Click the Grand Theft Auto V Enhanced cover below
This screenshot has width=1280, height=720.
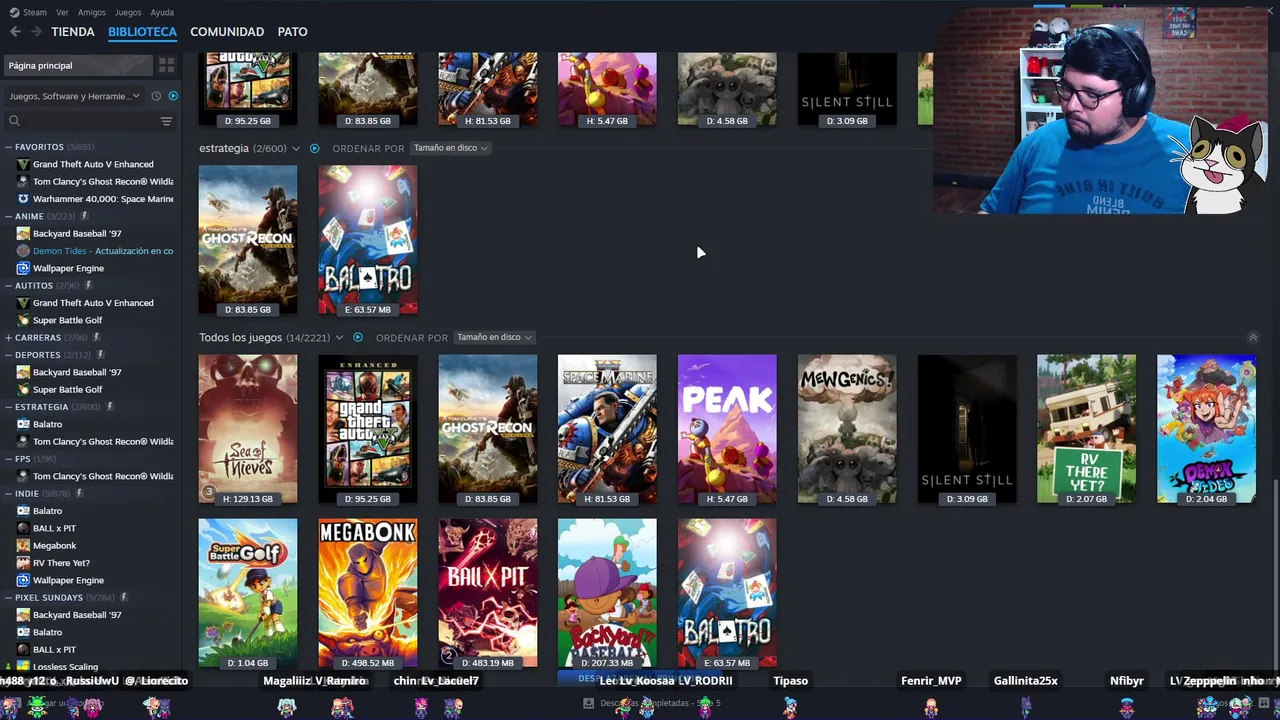(x=368, y=429)
